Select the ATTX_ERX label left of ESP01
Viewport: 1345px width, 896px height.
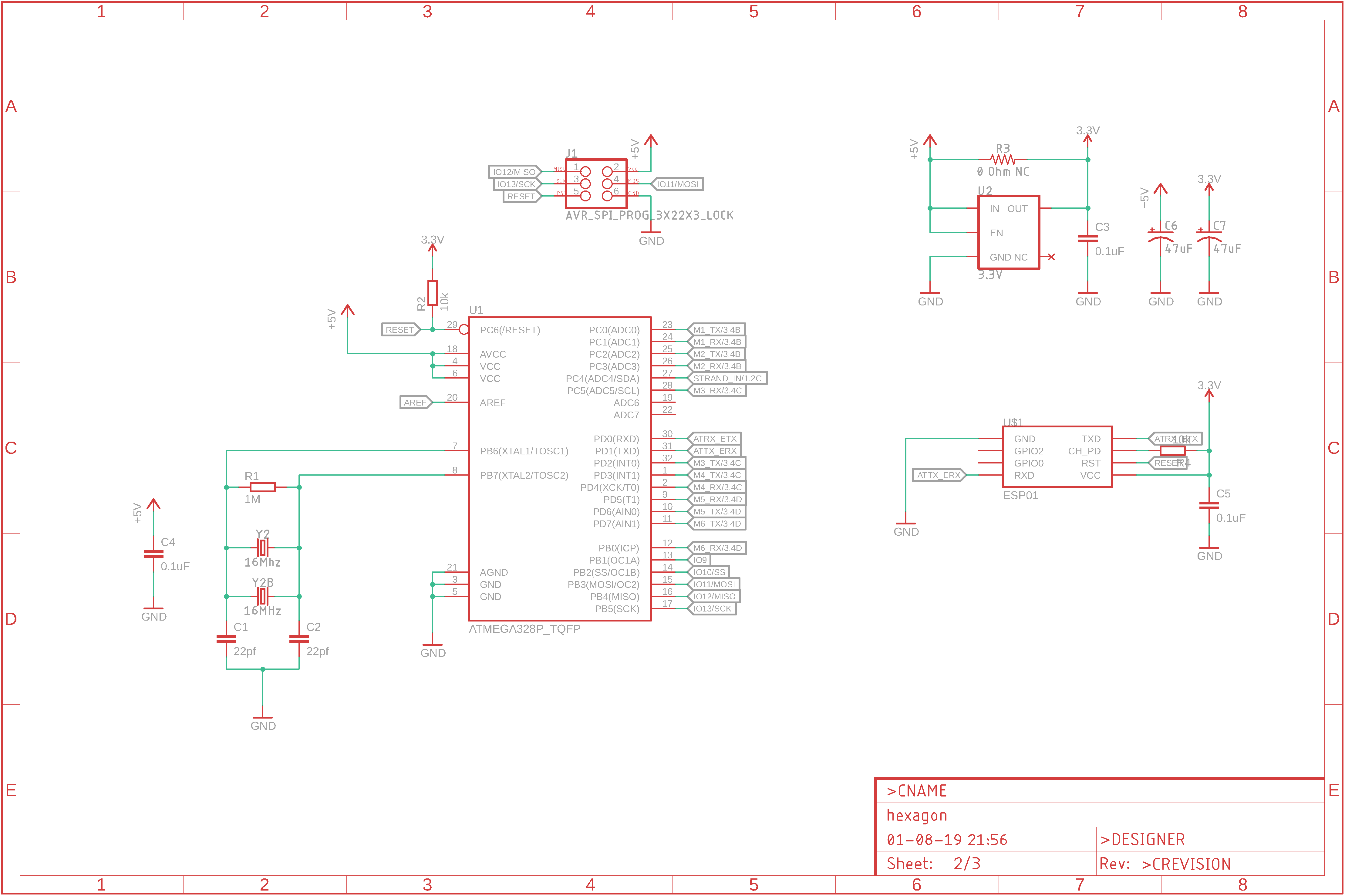coord(939,475)
